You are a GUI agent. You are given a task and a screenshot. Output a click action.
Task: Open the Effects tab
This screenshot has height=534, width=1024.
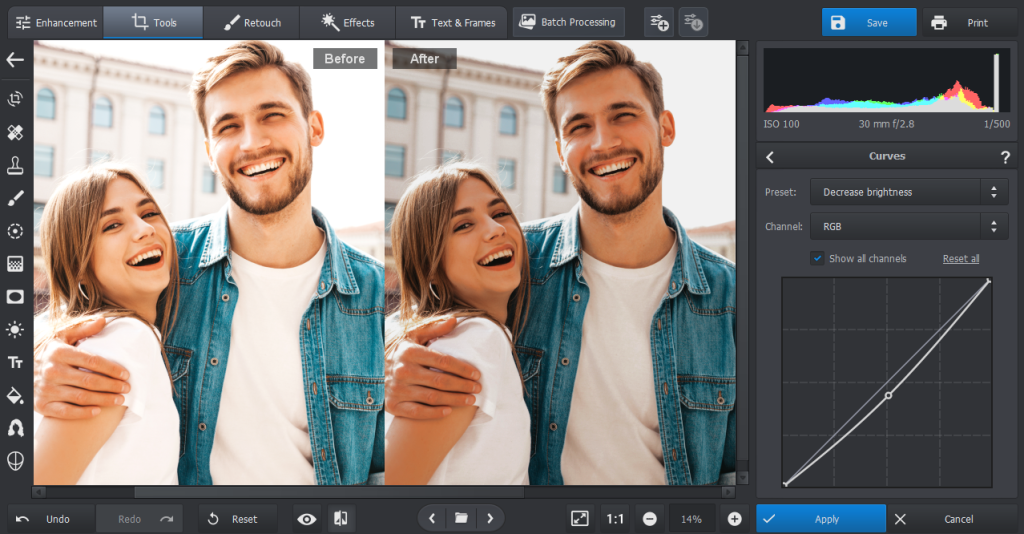(x=348, y=22)
